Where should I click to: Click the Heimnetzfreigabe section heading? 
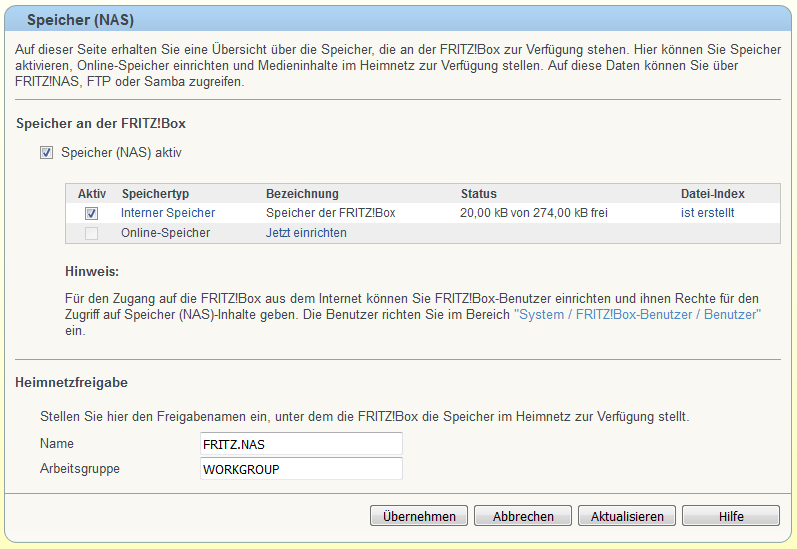coord(72,382)
